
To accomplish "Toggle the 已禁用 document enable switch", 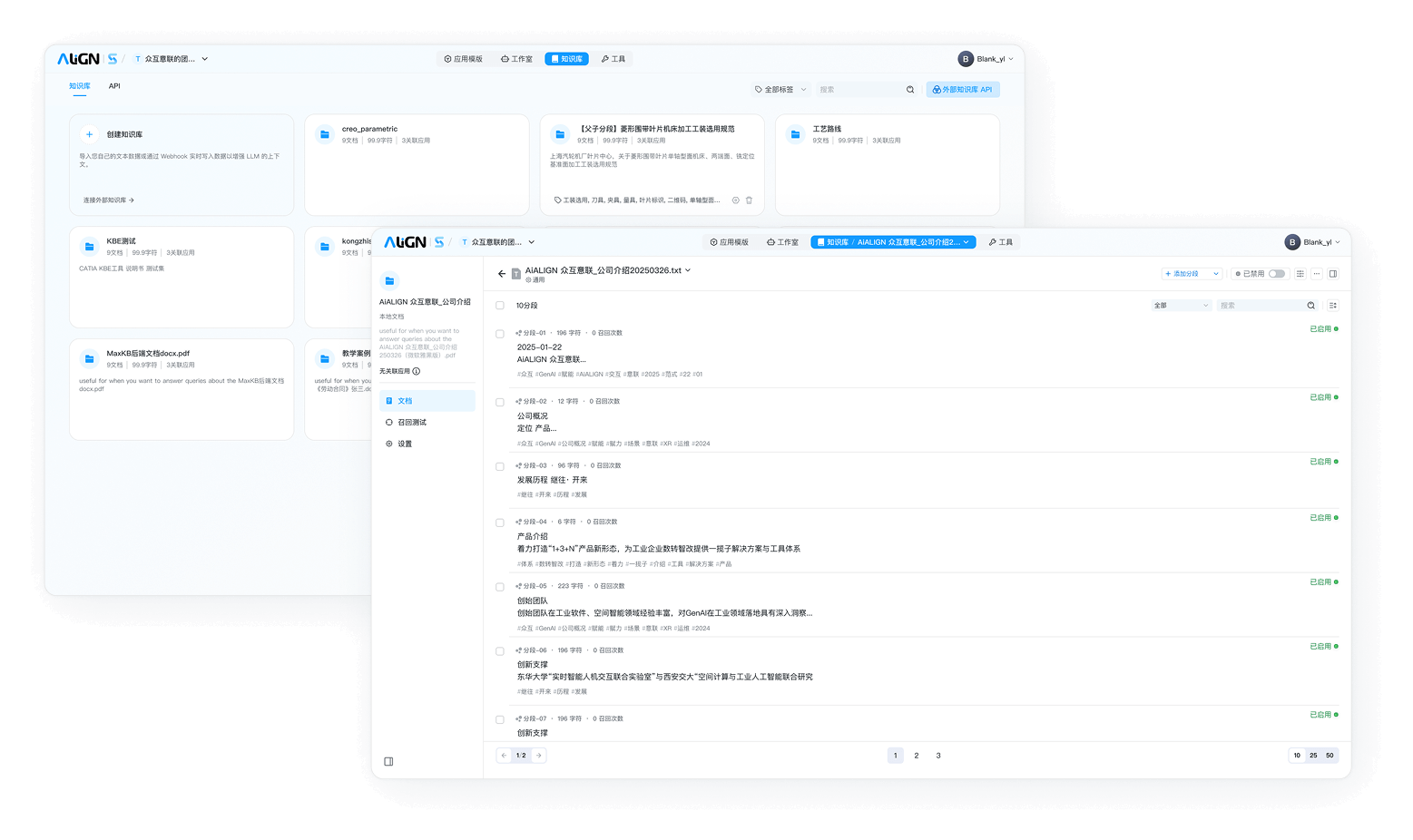I will coord(1276,274).
